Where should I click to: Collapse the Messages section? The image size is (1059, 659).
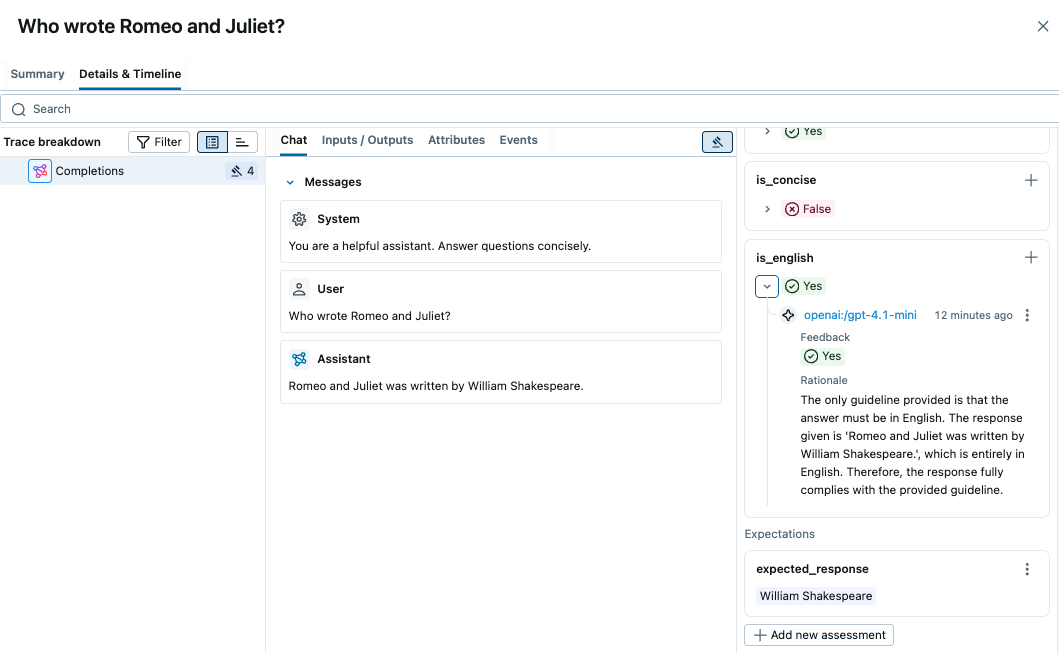(x=290, y=183)
